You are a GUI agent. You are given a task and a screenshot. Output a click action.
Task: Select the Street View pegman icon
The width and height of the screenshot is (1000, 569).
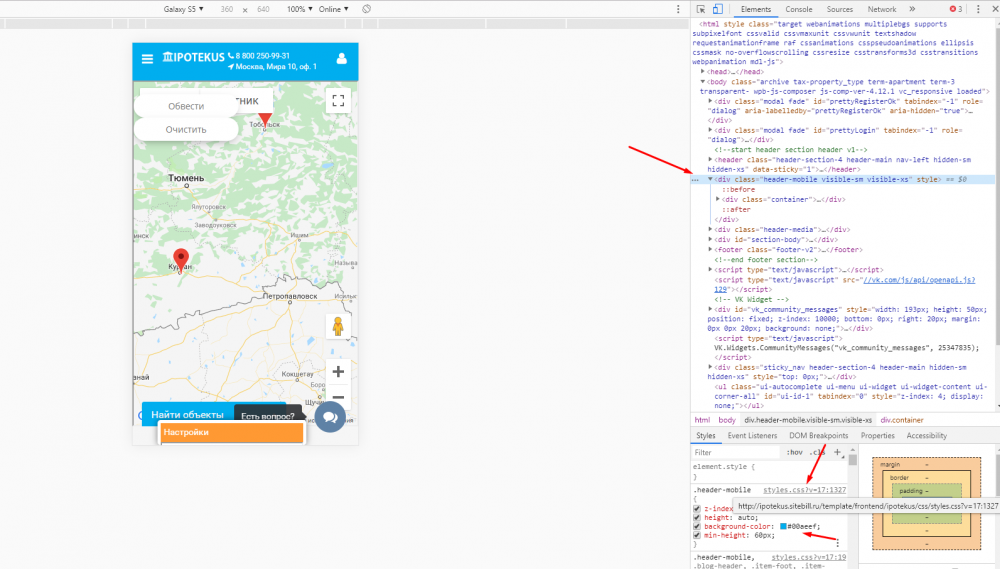[338, 326]
